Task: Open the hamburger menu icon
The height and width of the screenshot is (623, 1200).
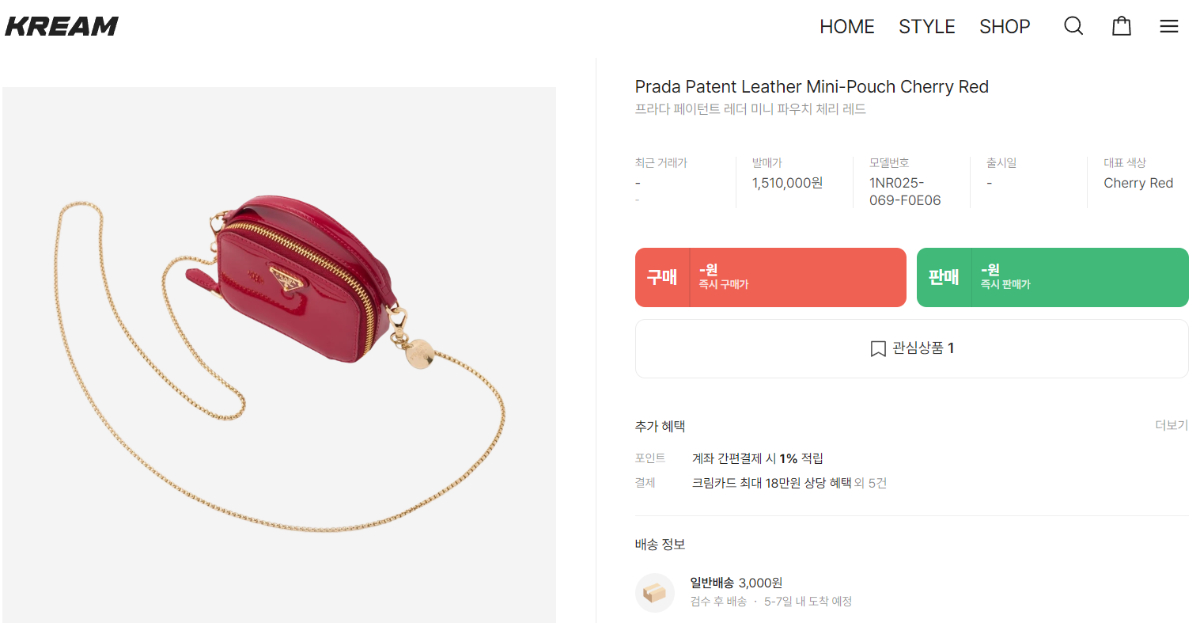Action: pos(1169,27)
